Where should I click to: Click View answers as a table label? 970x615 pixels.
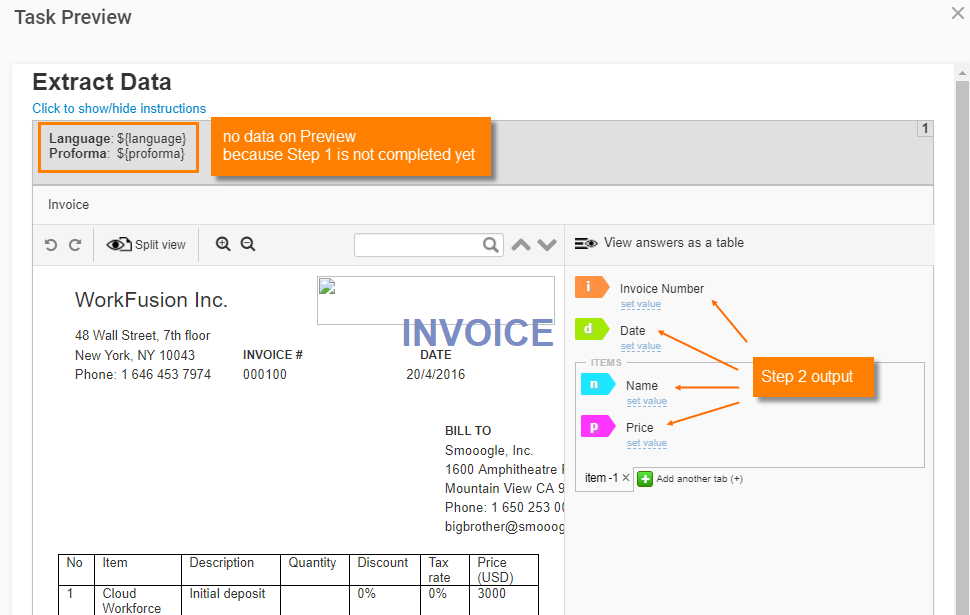click(x=674, y=243)
